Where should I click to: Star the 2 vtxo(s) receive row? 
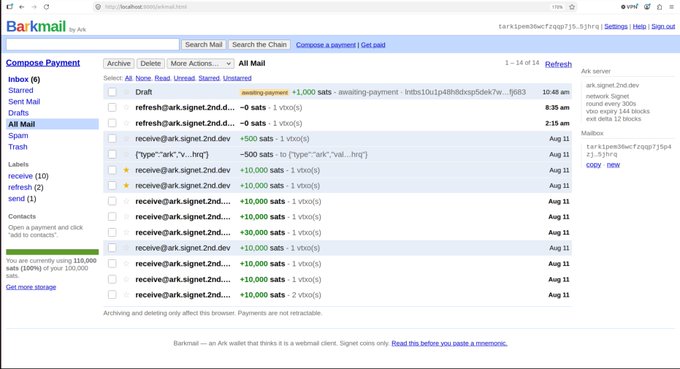(126, 295)
